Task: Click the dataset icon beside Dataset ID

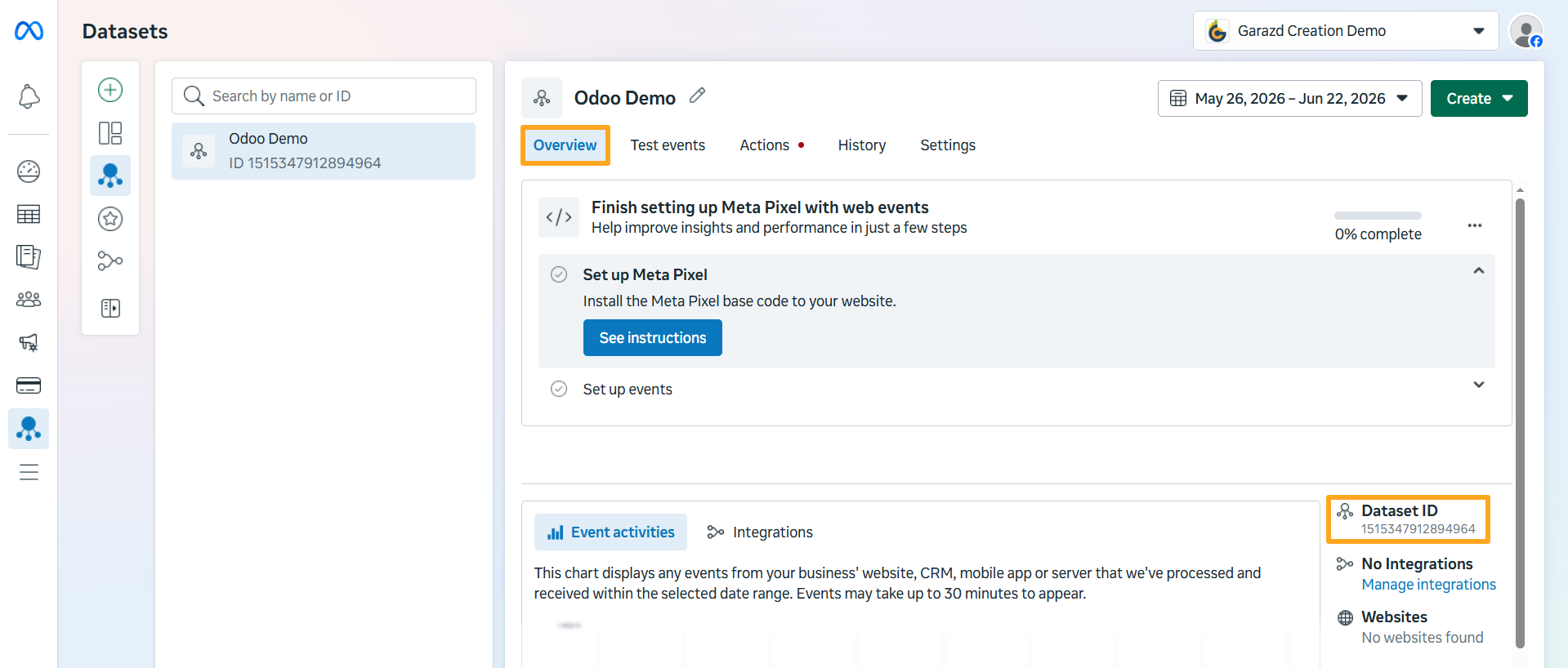Action: click(1345, 511)
